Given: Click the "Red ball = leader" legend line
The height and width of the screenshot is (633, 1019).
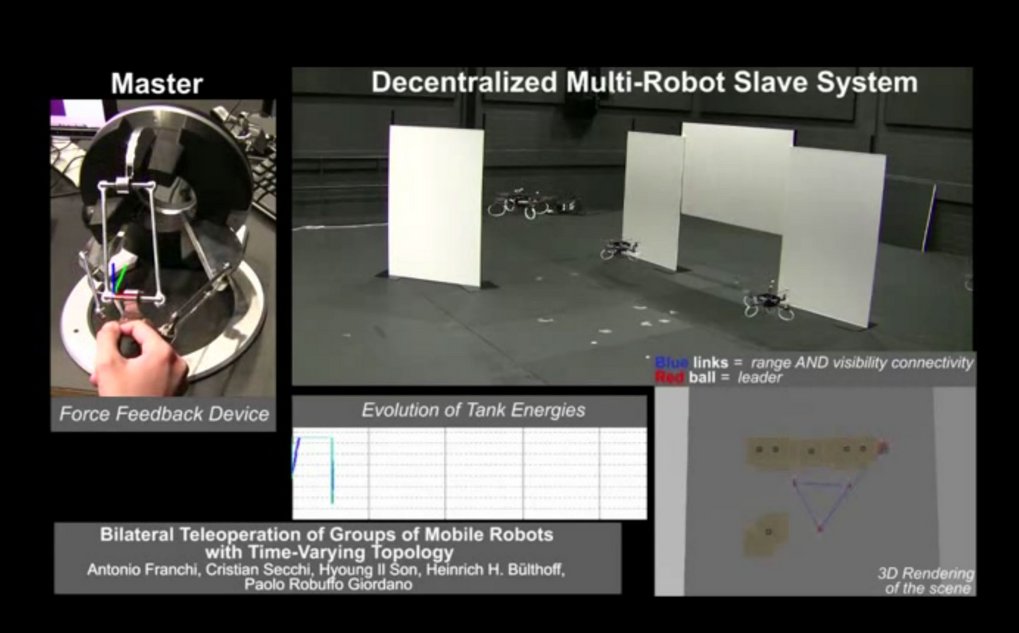Looking at the screenshot, I should (x=718, y=379).
